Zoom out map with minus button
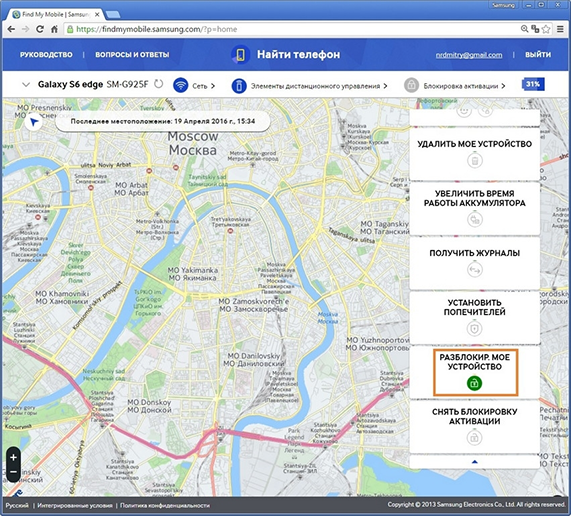The width and height of the screenshot is (571, 516). [x=13, y=472]
